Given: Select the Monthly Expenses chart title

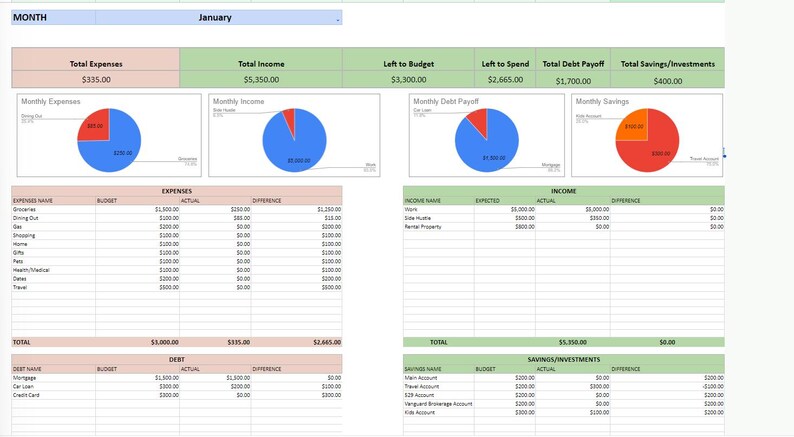Looking at the screenshot, I should 51,101.
